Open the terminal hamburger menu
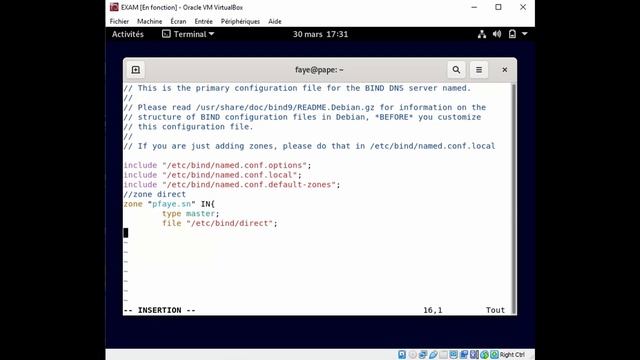Screen dimensions: 640x360 pyautogui.click(x=479, y=70)
